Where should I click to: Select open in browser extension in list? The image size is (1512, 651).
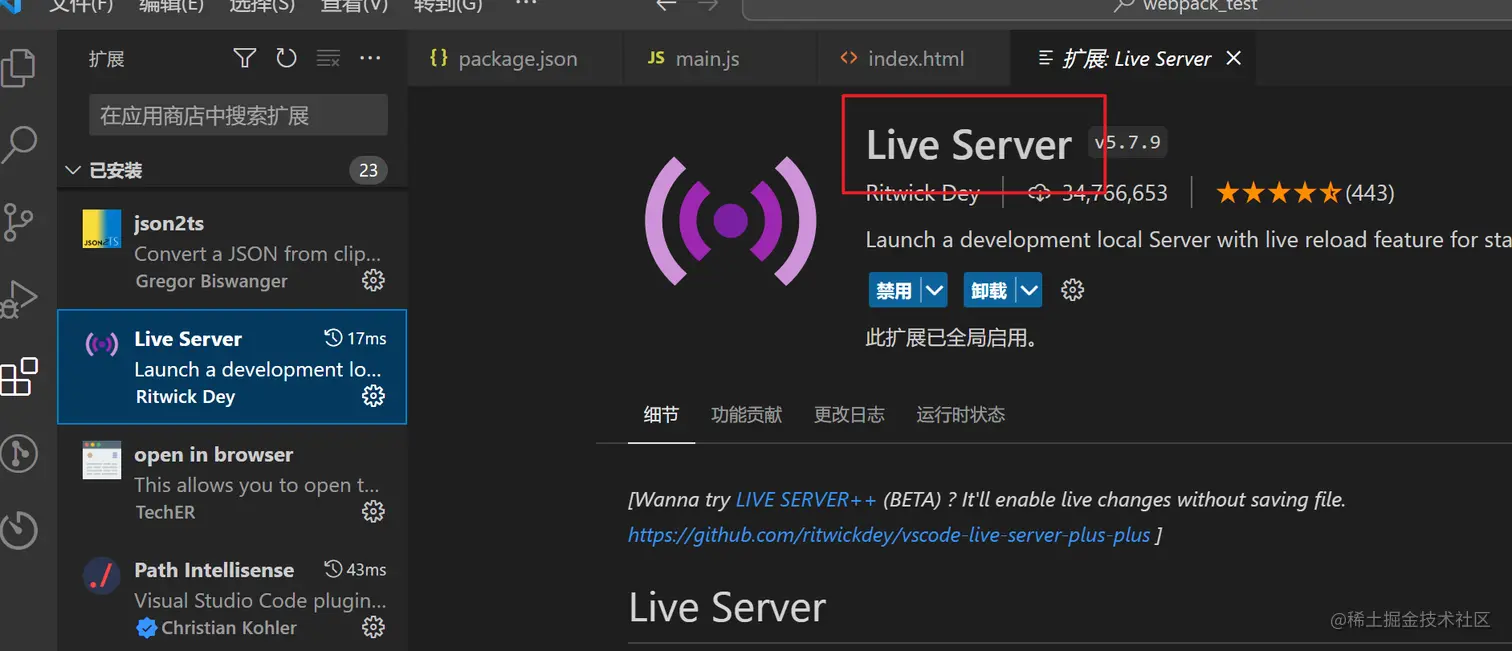tap(232, 482)
